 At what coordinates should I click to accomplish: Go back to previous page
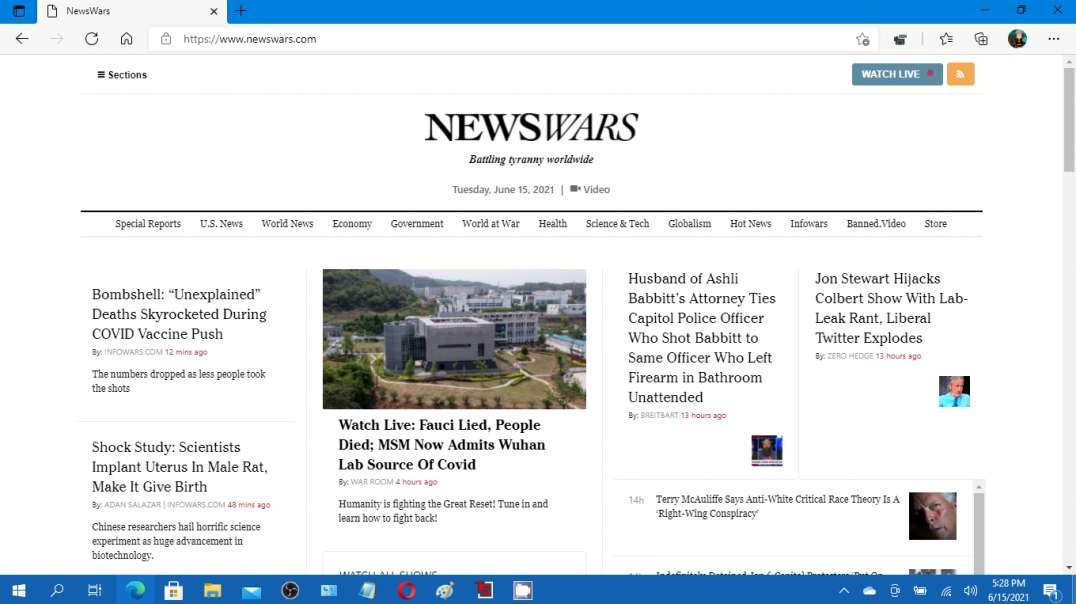point(22,39)
